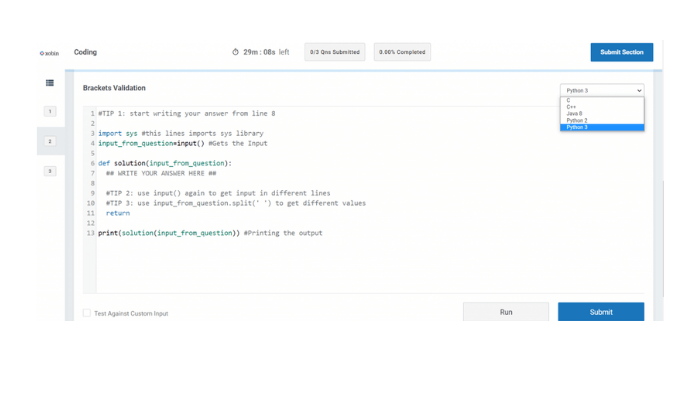Click the 0/3 Qns Submitted badge
700x400 pixels.
coord(334,52)
